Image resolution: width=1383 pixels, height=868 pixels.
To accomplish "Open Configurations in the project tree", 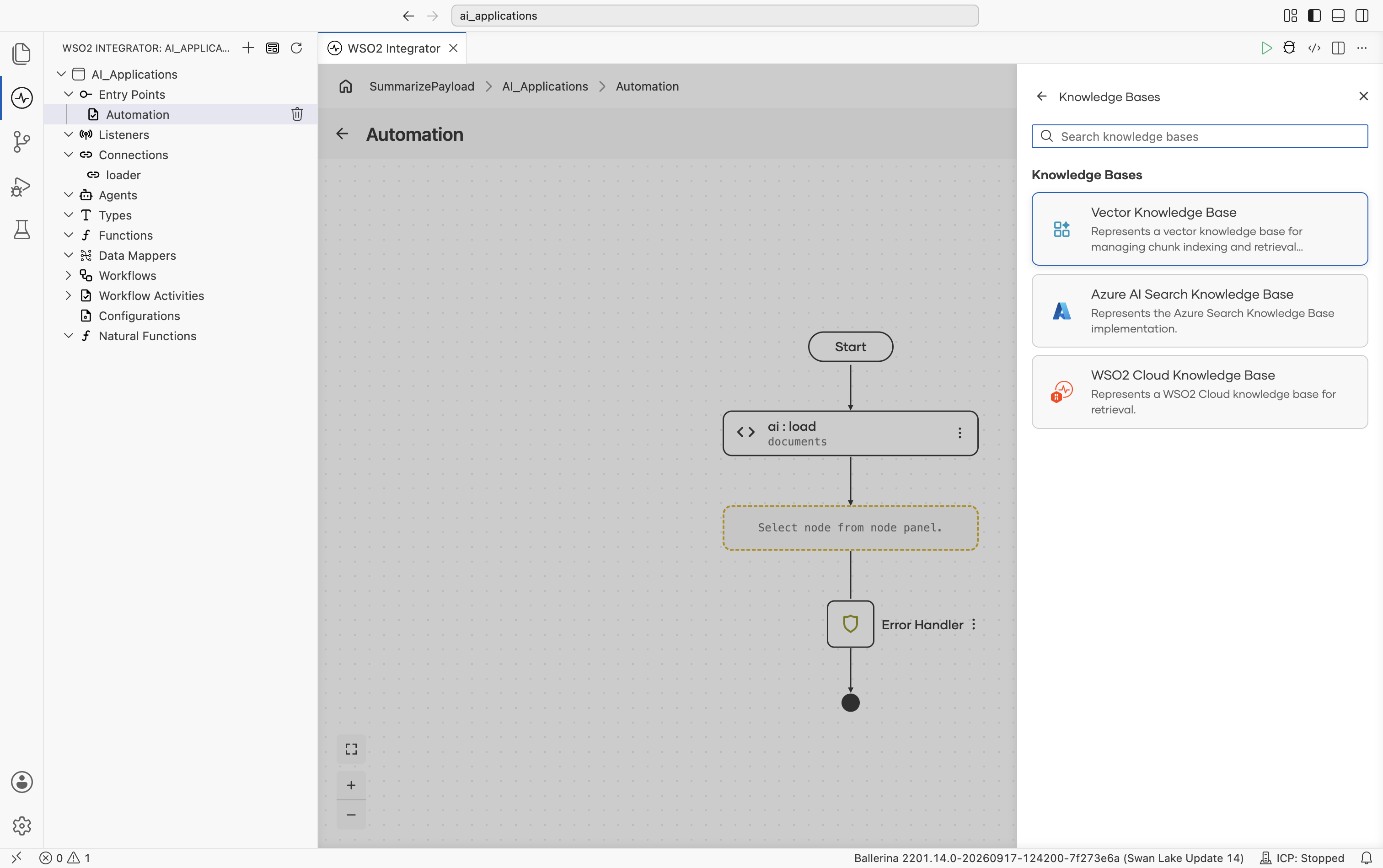I will 139,316.
